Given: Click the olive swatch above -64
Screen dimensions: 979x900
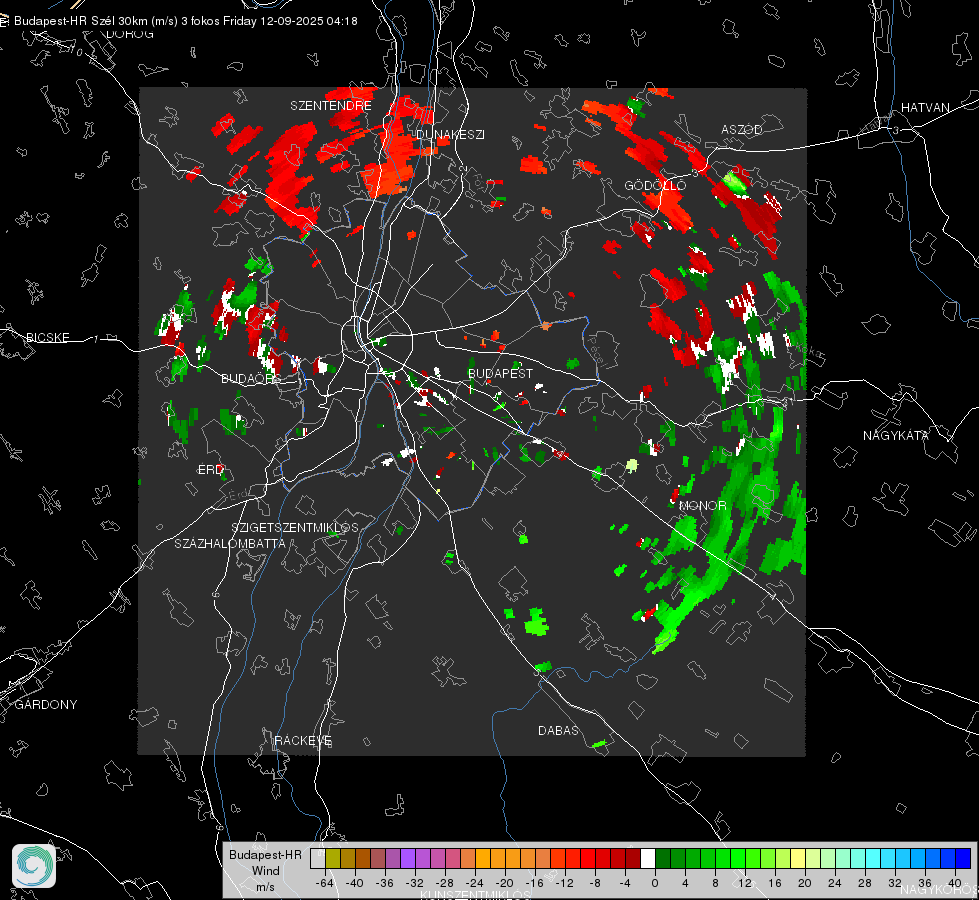Looking at the screenshot, I should click(333, 859).
